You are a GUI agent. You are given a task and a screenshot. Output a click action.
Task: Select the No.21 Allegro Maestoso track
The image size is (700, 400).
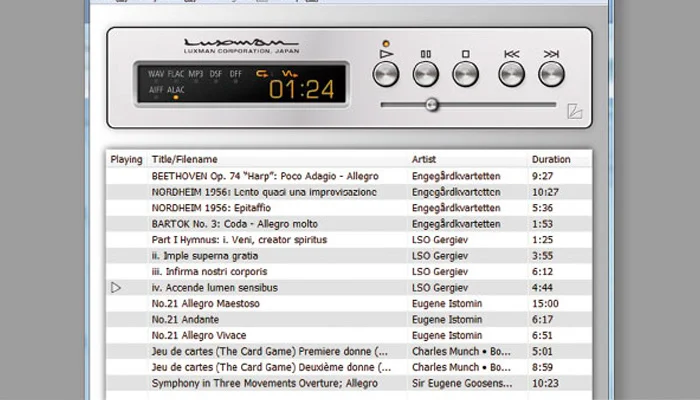(x=205, y=304)
